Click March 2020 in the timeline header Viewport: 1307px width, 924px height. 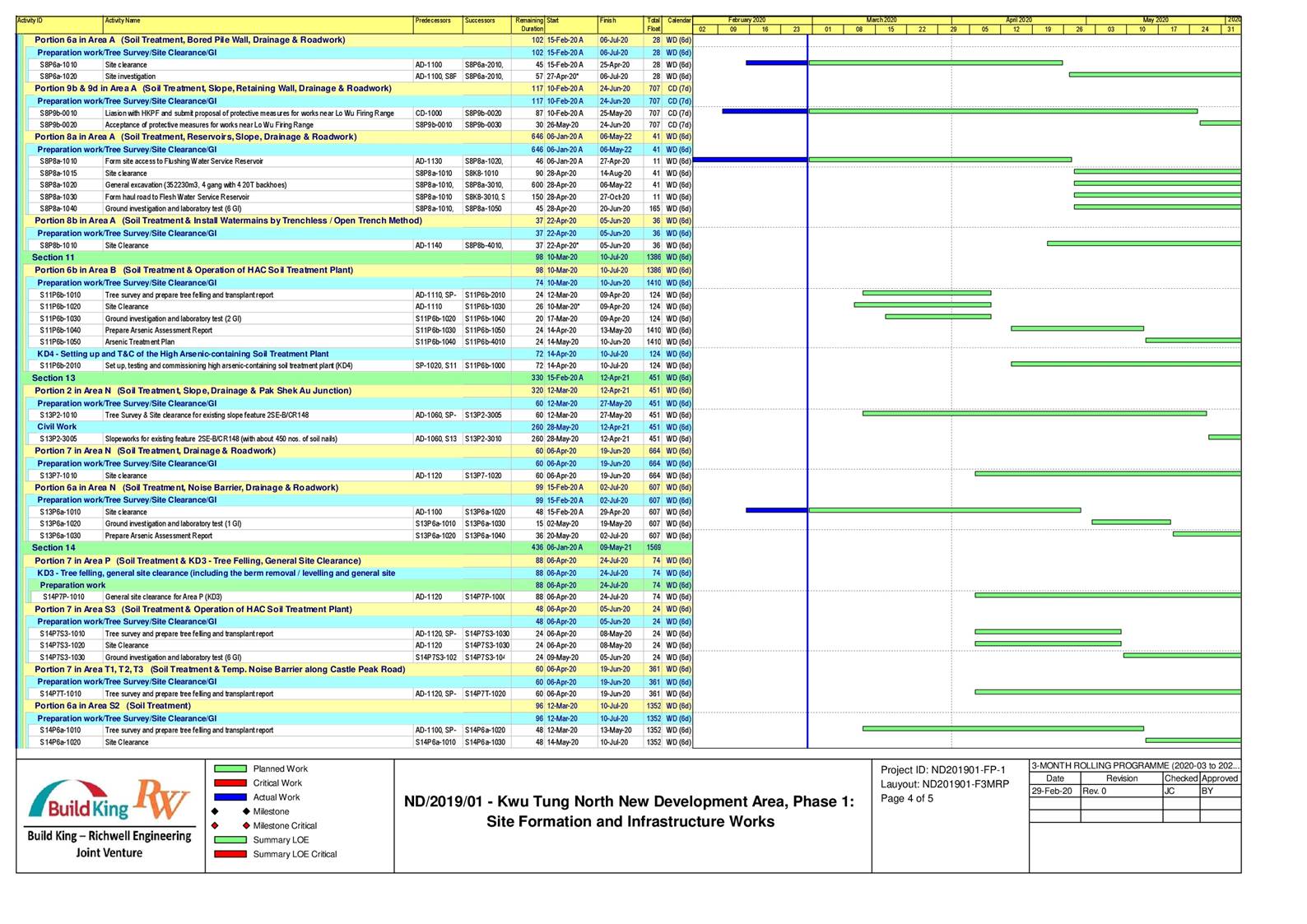(x=881, y=20)
